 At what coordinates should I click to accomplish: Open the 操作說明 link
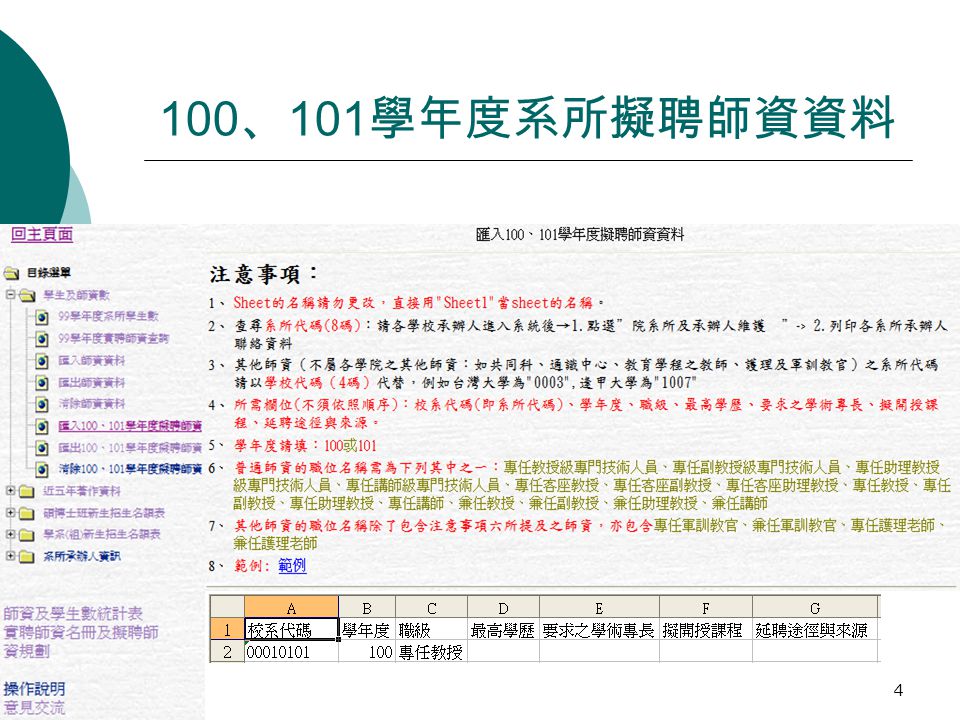(34, 689)
